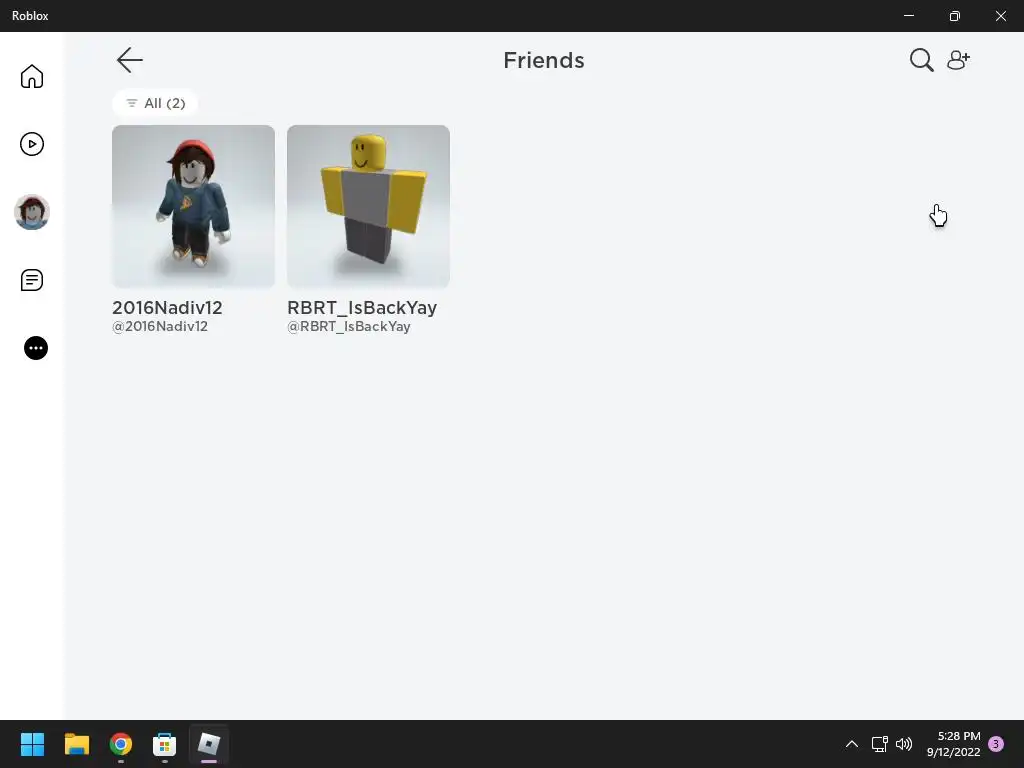Go back using the left arrow
The image size is (1024, 768).
[129, 60]
